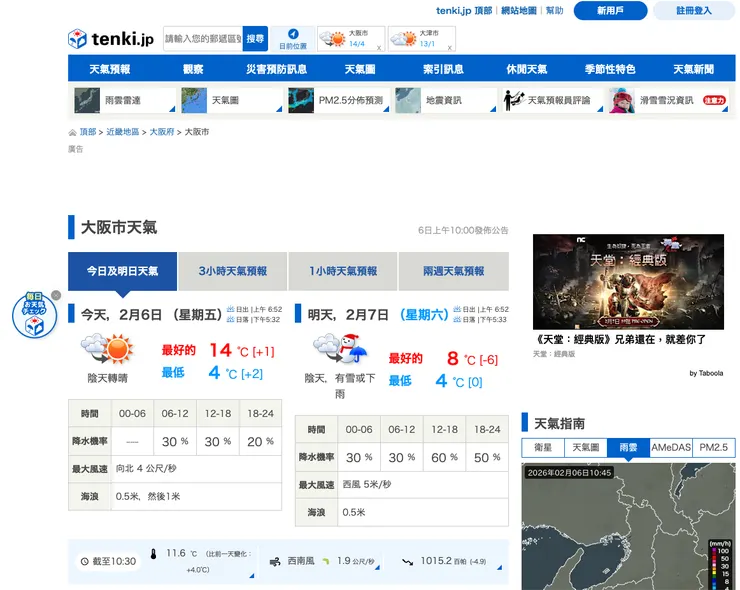
Task: Click tomorrow's sunset icon
Action: point(457,320)
